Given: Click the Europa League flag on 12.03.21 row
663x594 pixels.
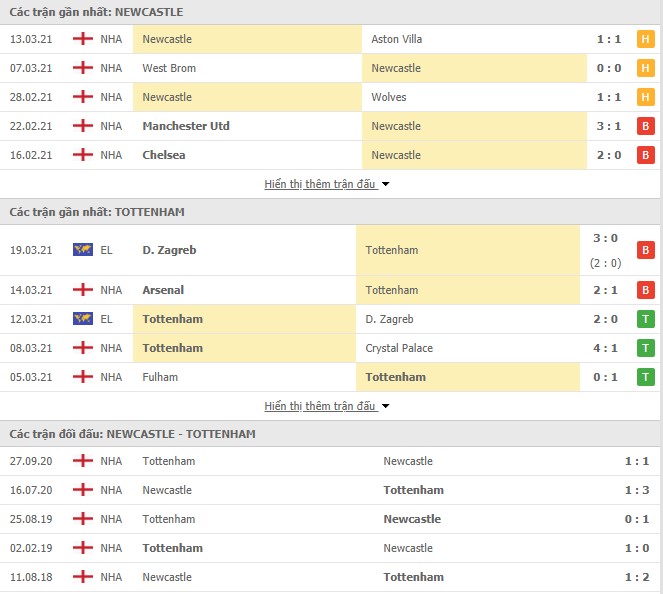Looking at the screenshot, I should click(83, 319).
